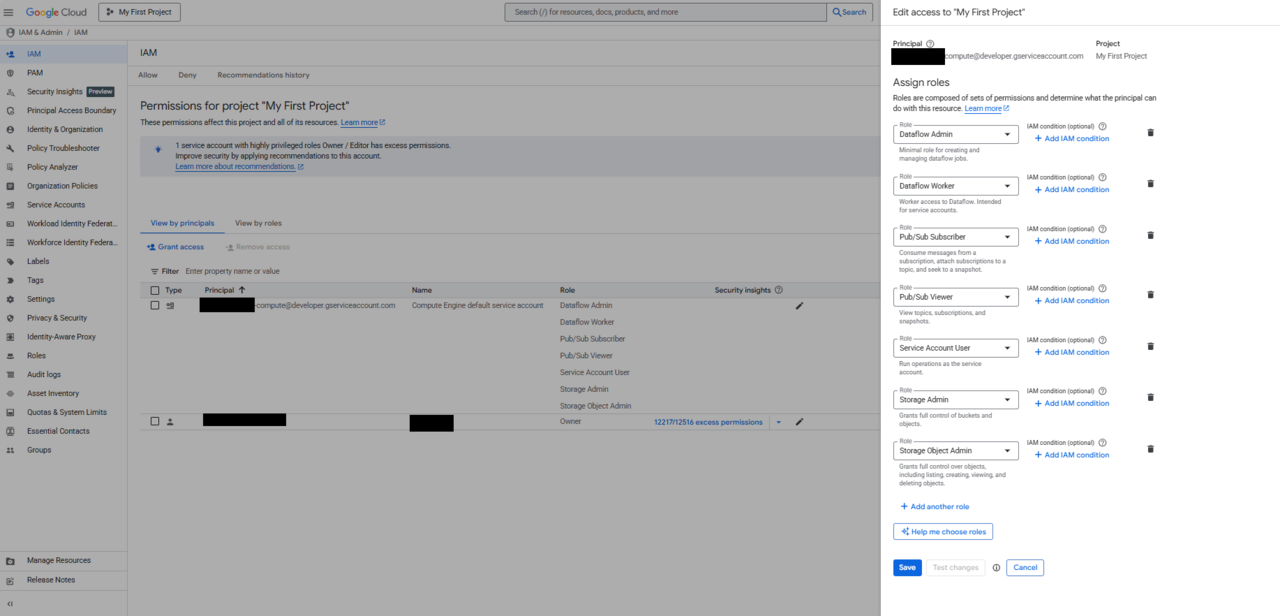The height and width of the screenshot is (616, 1280).
Task: Edit the Owner principal using the pencil icon
Action: (799, 422)
